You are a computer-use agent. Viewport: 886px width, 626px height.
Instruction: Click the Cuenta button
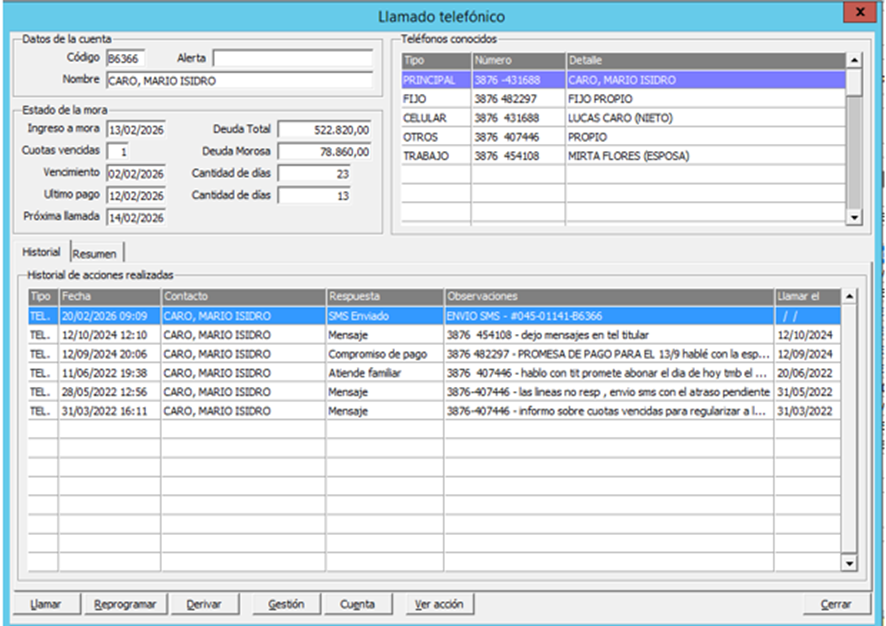click(x=357, y=604)
